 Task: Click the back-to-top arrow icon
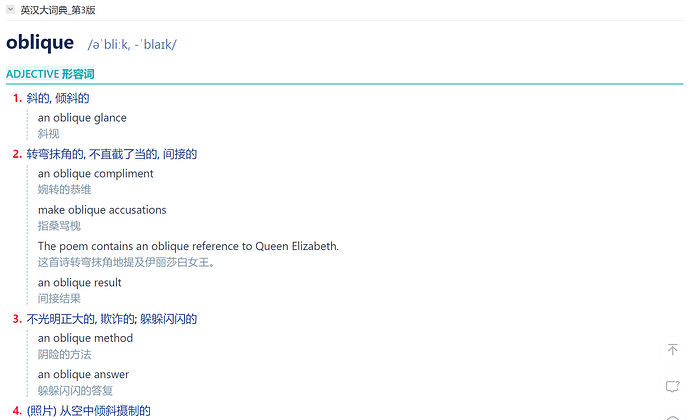click(672, 350)
